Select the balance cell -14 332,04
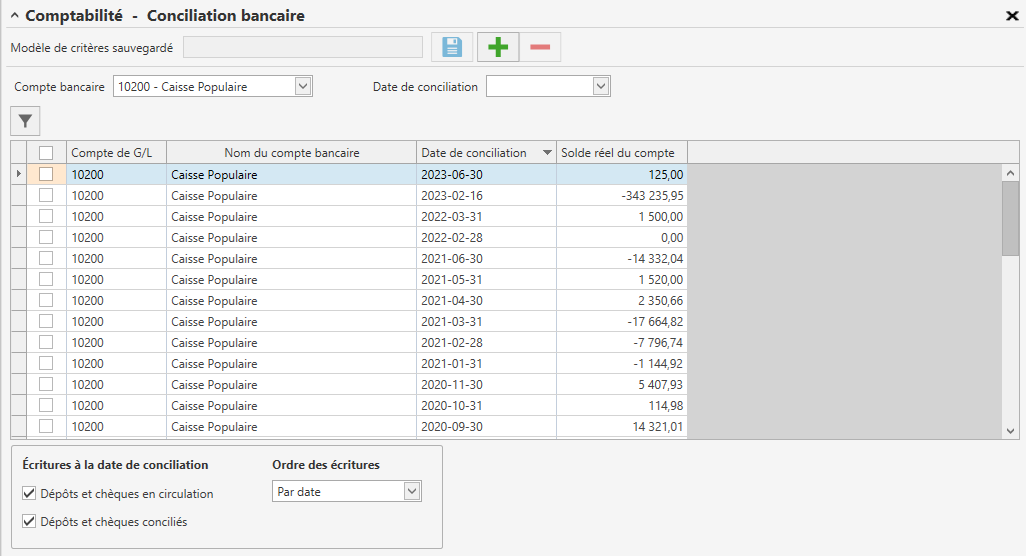1026x556 pixels. tap(622, 258)
